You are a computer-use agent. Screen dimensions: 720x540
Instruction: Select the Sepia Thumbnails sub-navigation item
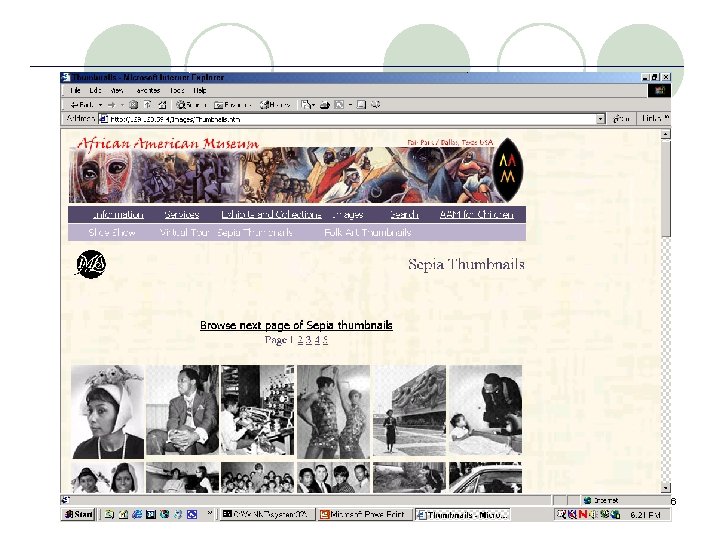(x=255, y=232)
